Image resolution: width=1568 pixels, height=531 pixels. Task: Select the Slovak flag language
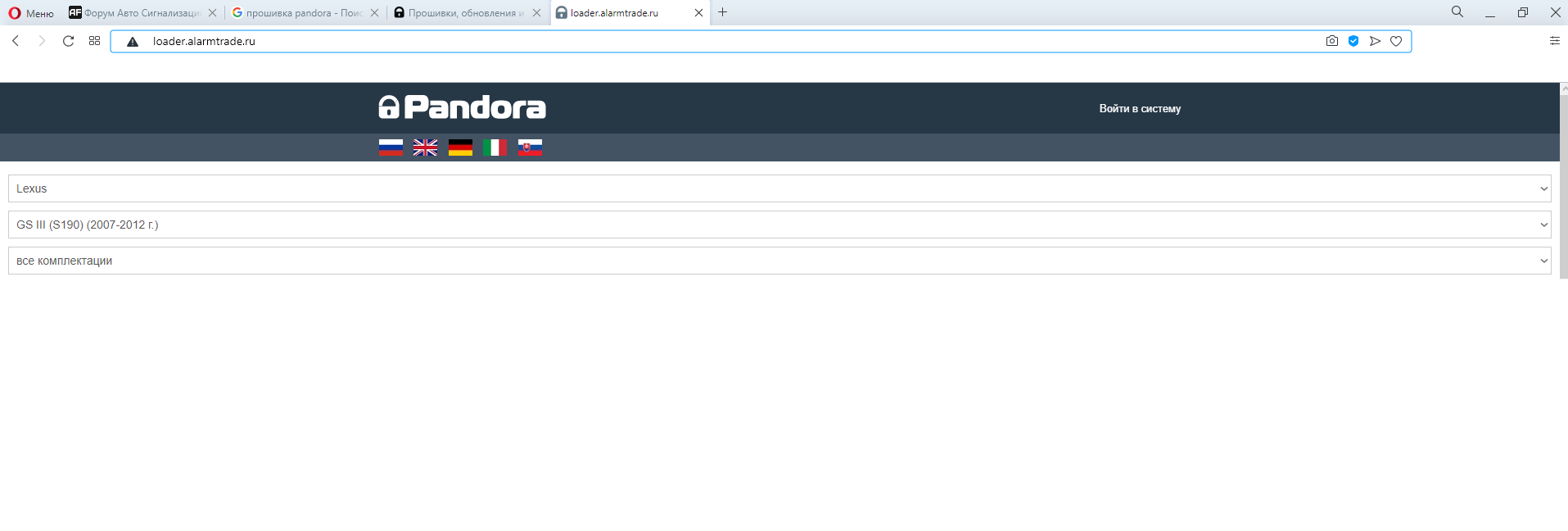[x=530, y=147]
